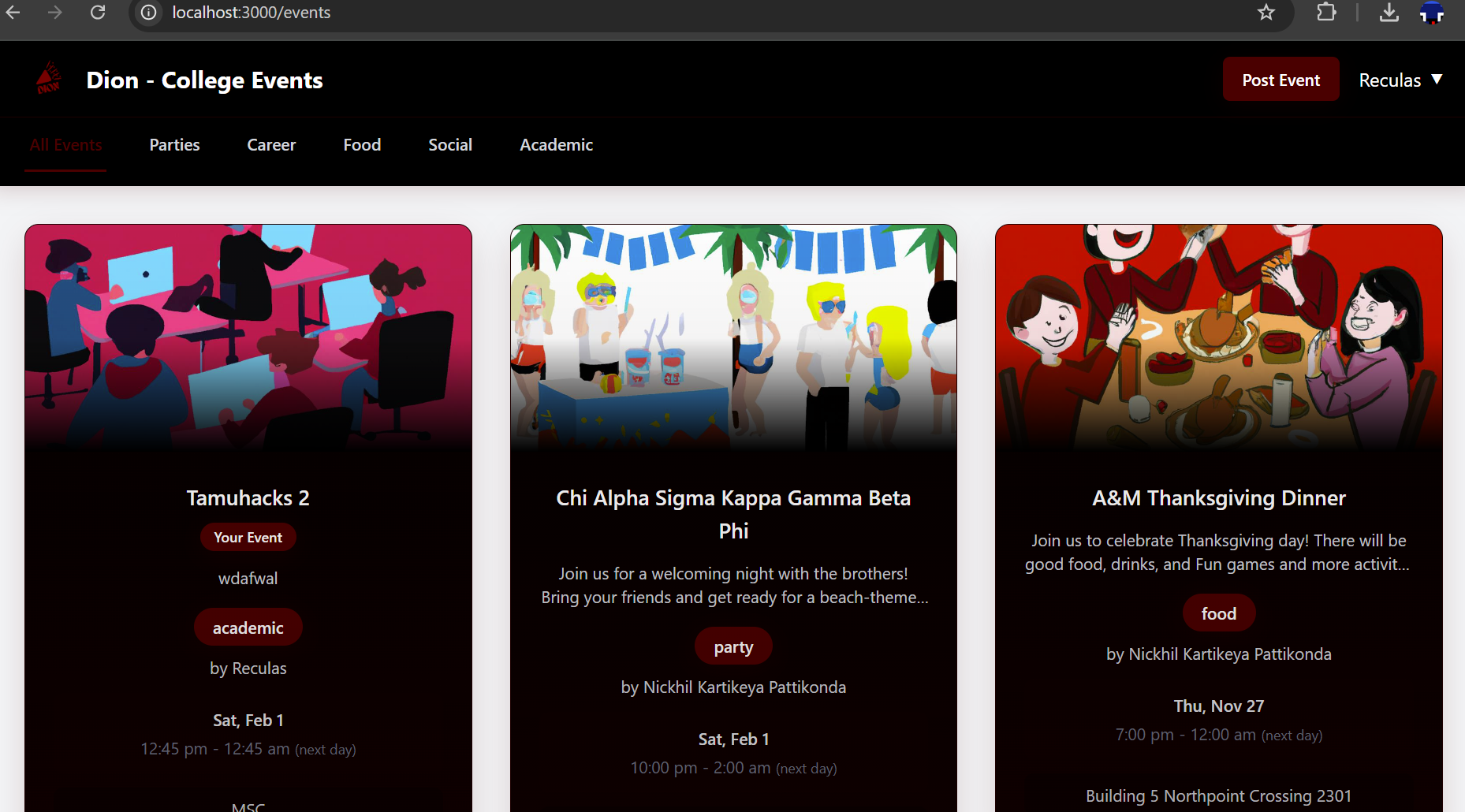Click 'Building 5 Northpoint Crossing 2301' location
This screenshot has height=812, width=1465.
click(x=1219, y=796)
